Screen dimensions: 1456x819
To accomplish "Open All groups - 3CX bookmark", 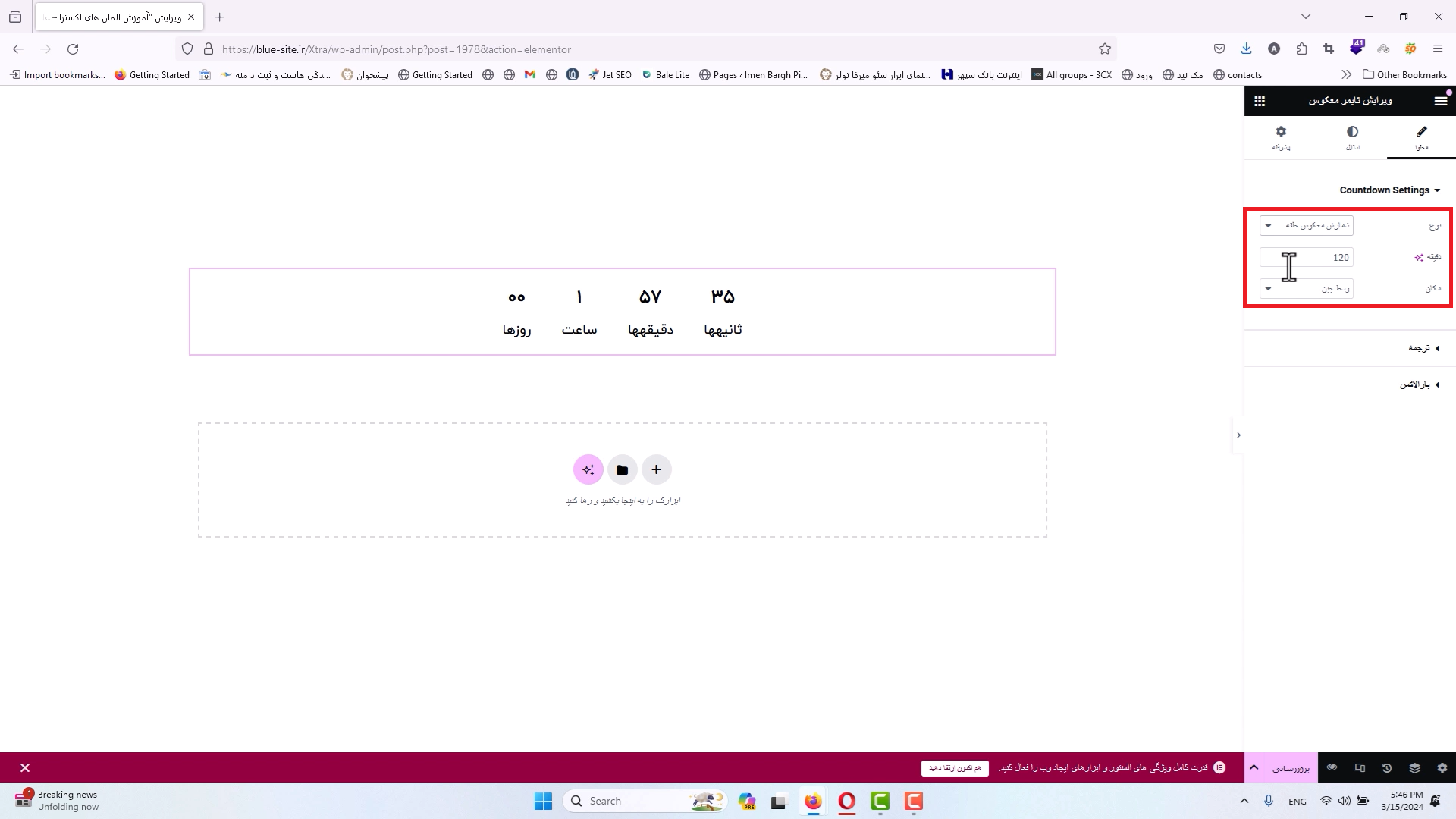I will [1072, 75].
